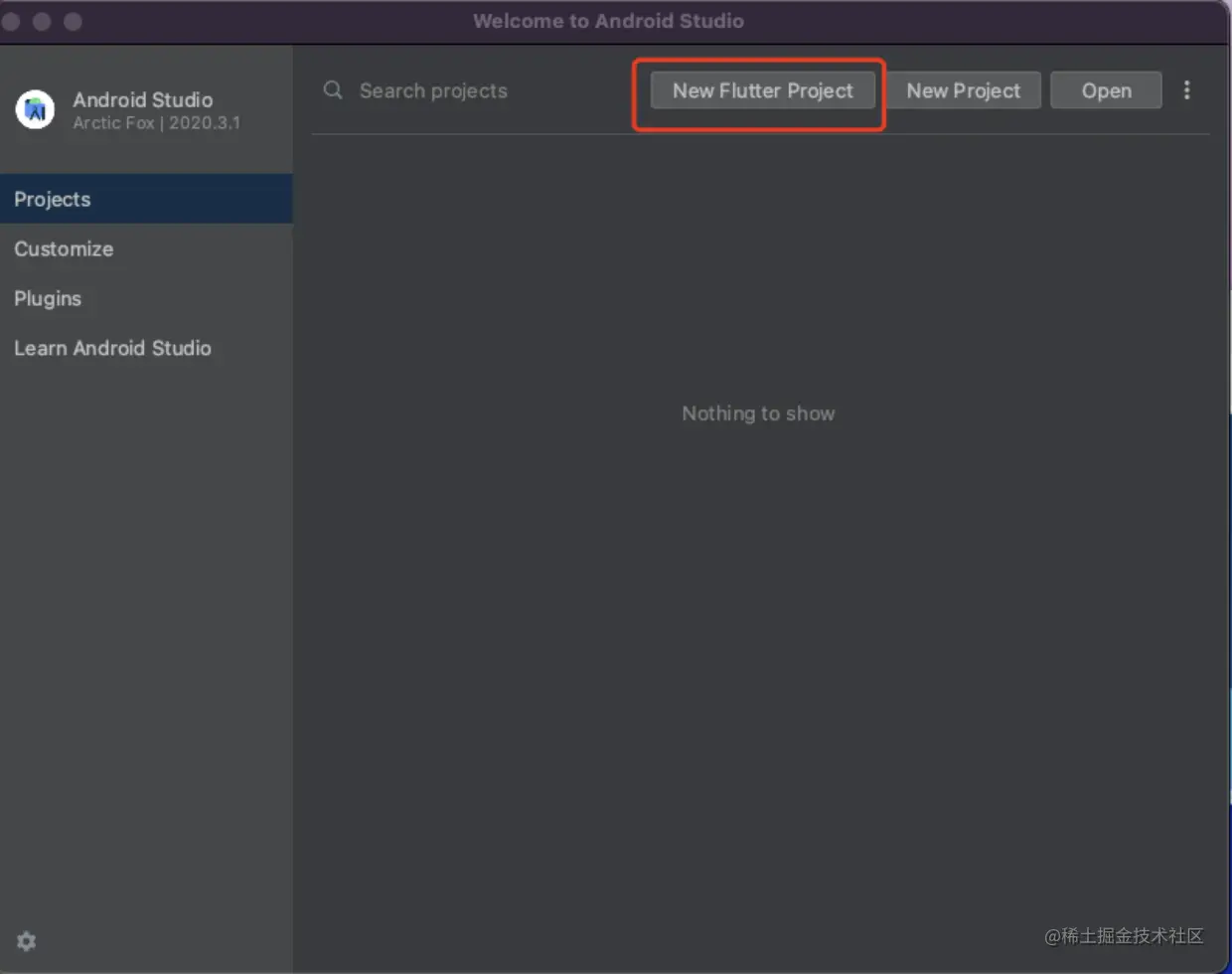Click the Arctic Fox | 2020.3.1 version text
This screenshot has height=974, width=1232.
(156, 123)
